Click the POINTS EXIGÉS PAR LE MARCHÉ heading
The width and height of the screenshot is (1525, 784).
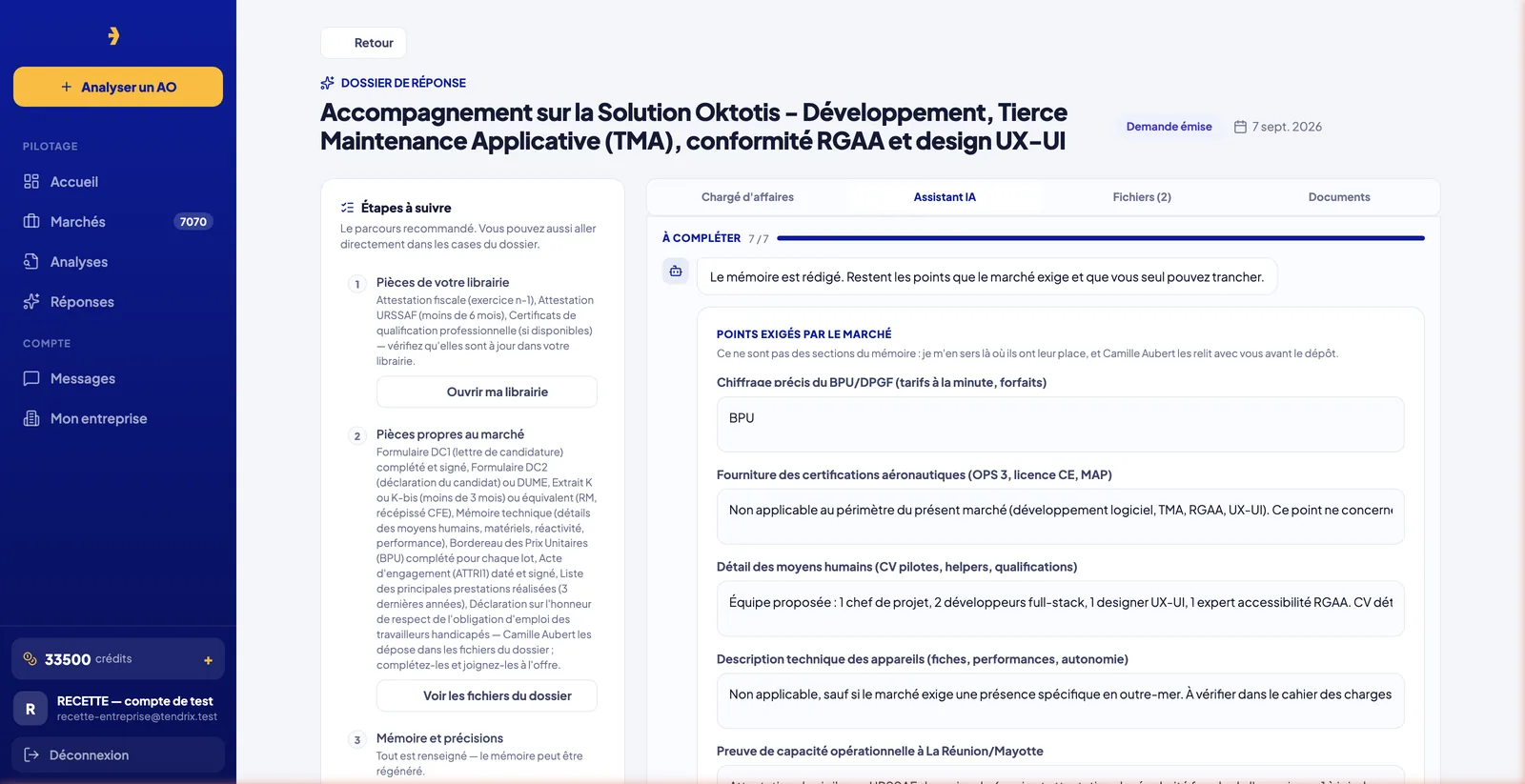coord(804,334)
